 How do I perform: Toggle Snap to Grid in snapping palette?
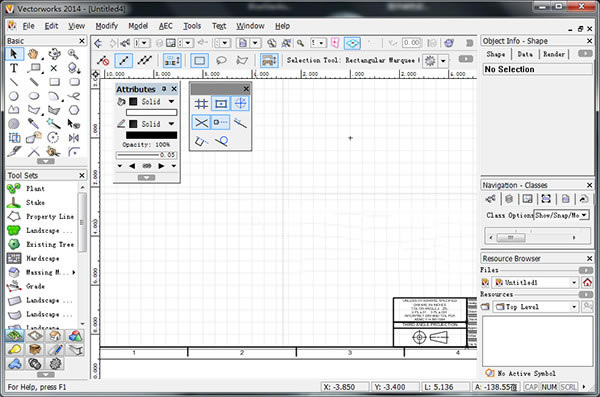[x=201, y=103]
